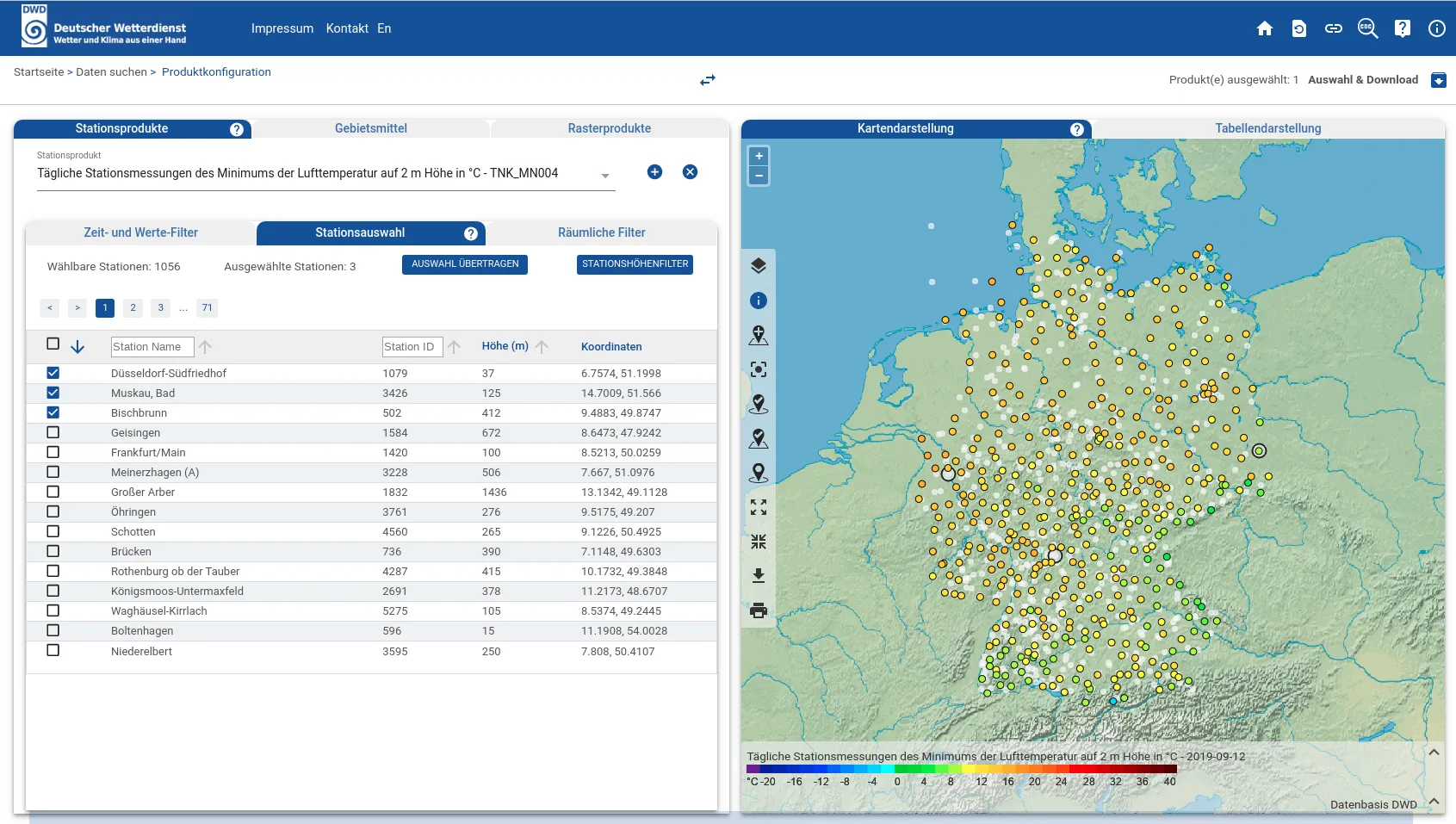Image resolution: width=1456 pixels, height=824 pixels.
Task: Go to home via house icon
Action: (1265, 28)
